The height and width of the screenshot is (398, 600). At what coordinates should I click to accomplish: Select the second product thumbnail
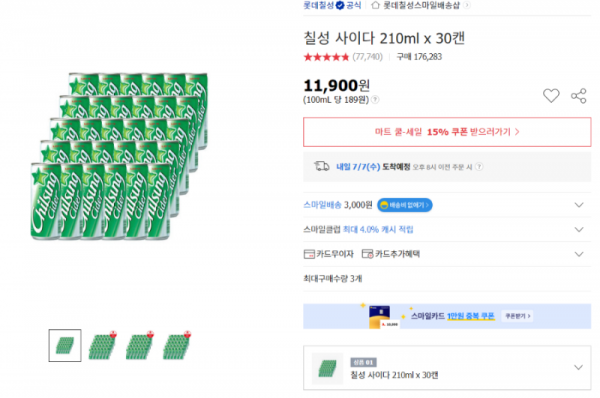click(102, 346)
